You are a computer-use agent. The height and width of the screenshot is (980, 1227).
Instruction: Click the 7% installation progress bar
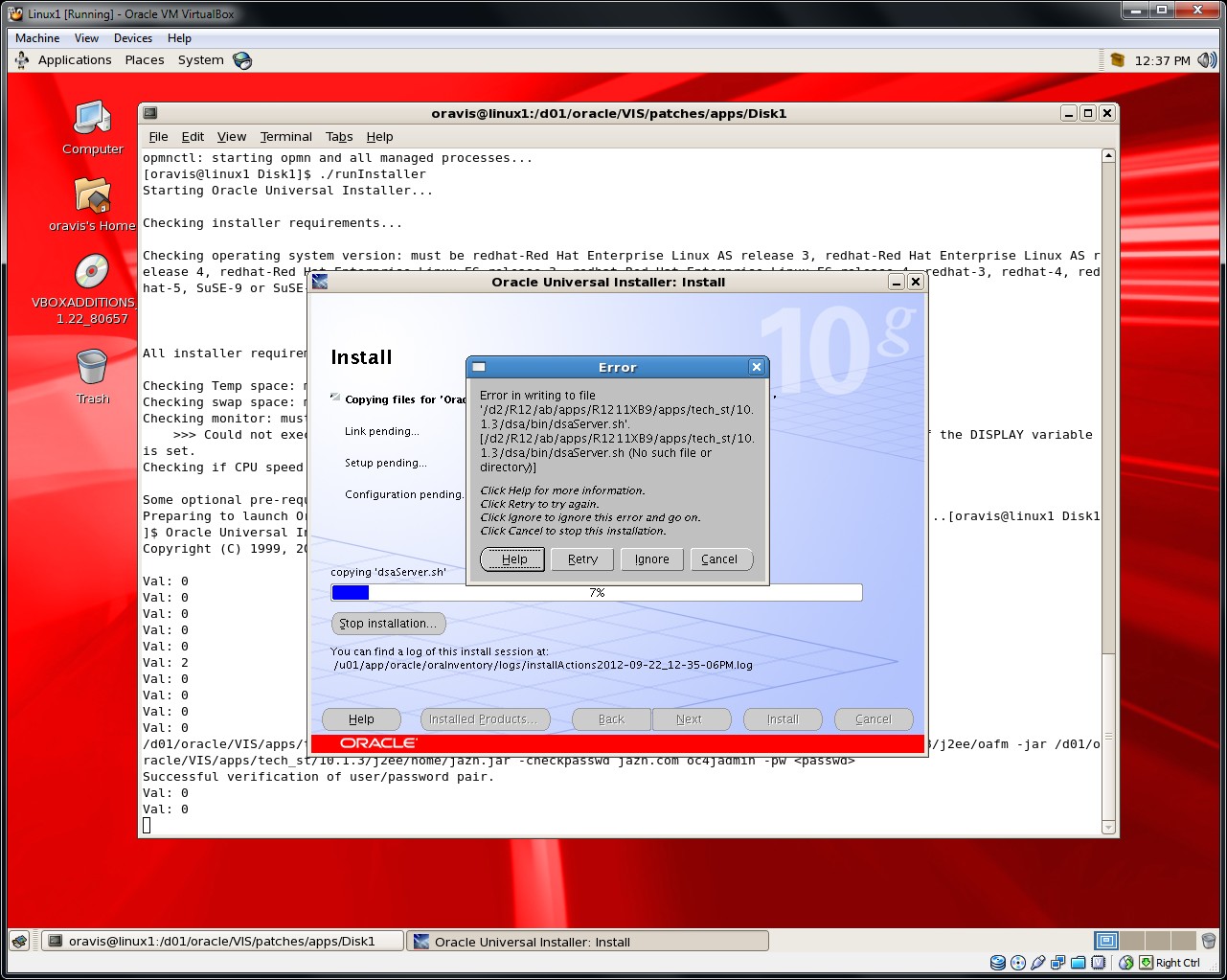click(597, 593)
